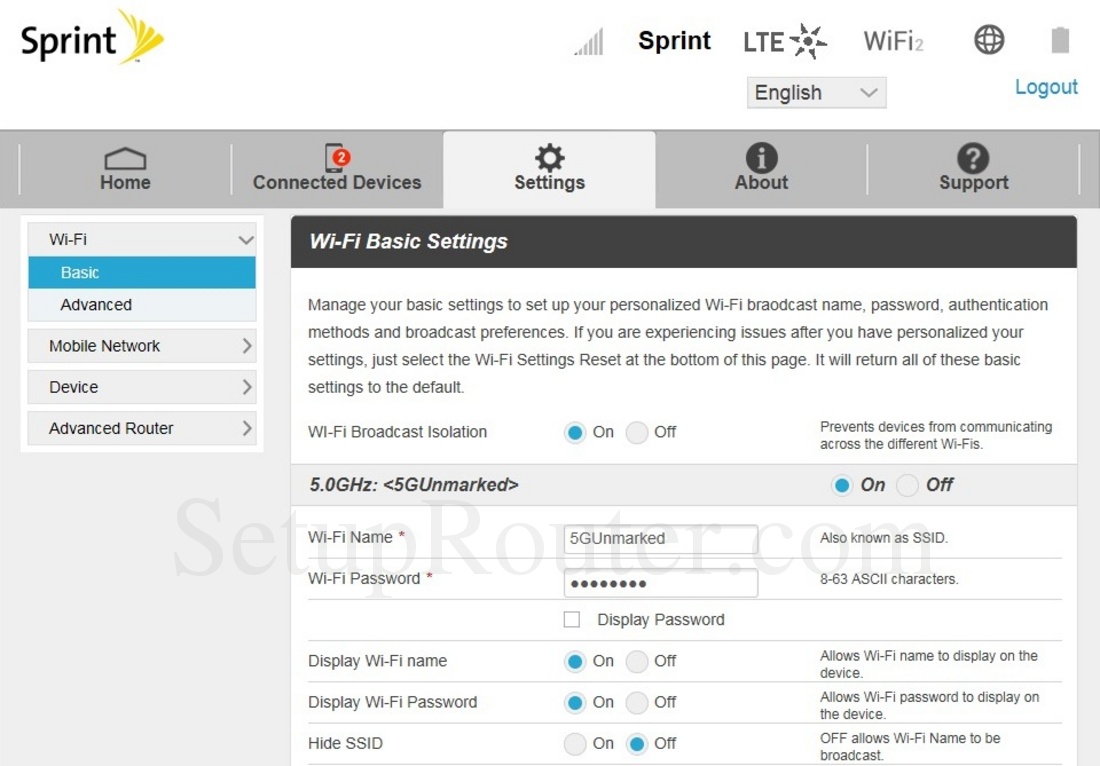Click the '5.0GHz: <5GUnmarked>' section title
This screenshot has height=766, width=1100.
[413, 485]
